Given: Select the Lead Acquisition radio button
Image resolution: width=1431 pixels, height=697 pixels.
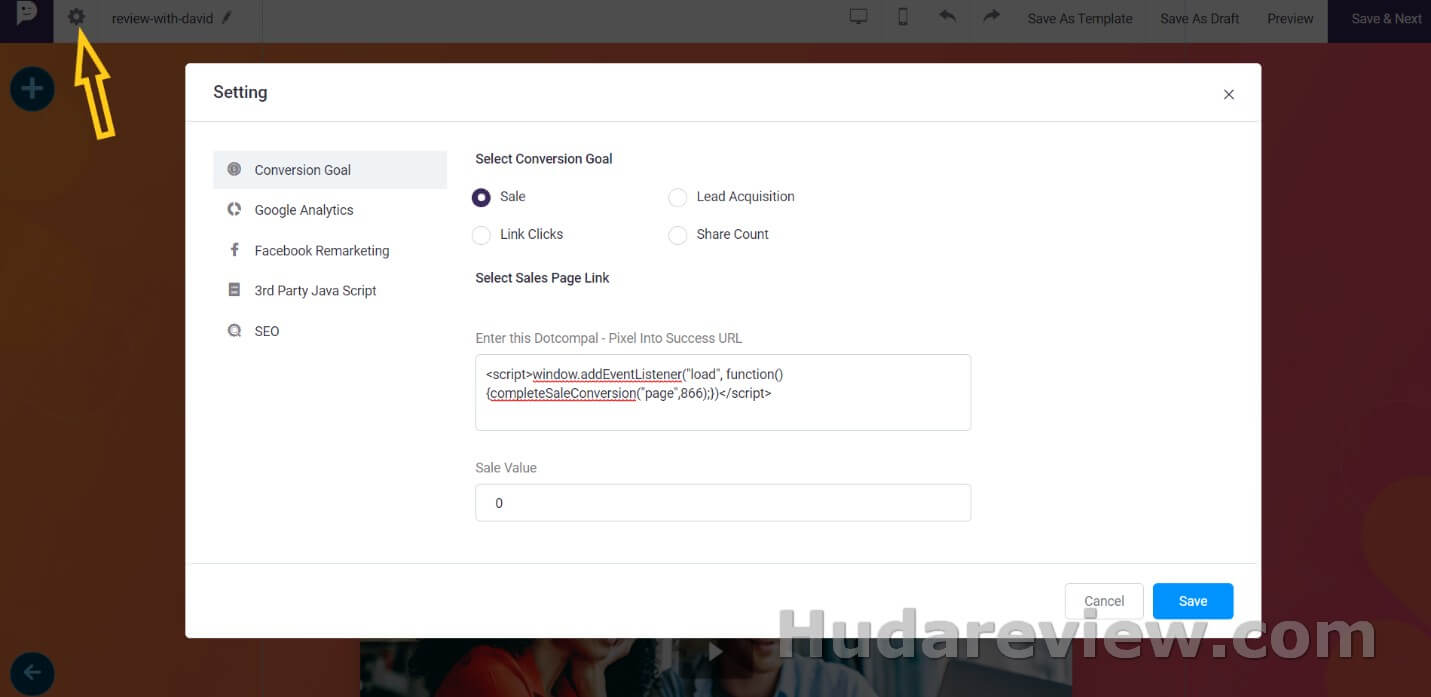Looking at the screenshot, I should 677,197.
